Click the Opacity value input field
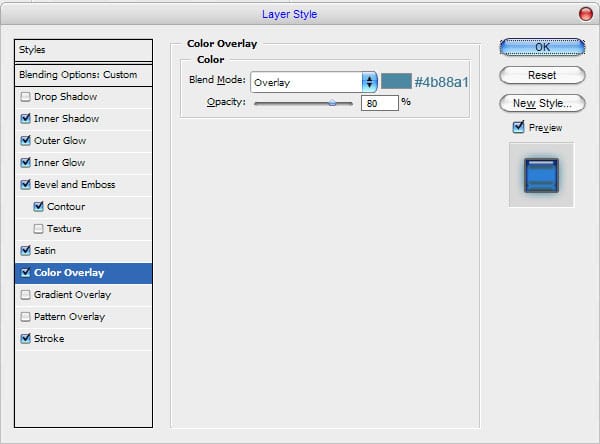This screenshot has height=444, width=600. click(x=379, y=102)
